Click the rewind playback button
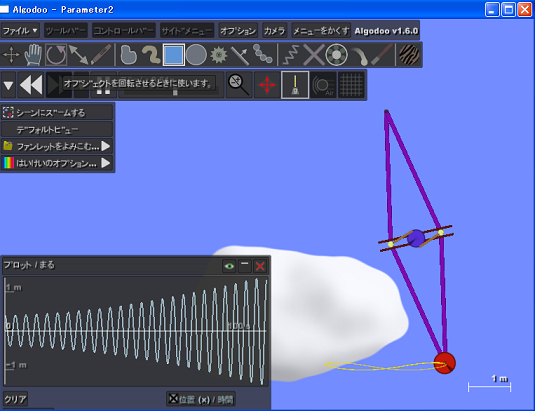This screenshot has height=411, width=535. pos(31,85)
